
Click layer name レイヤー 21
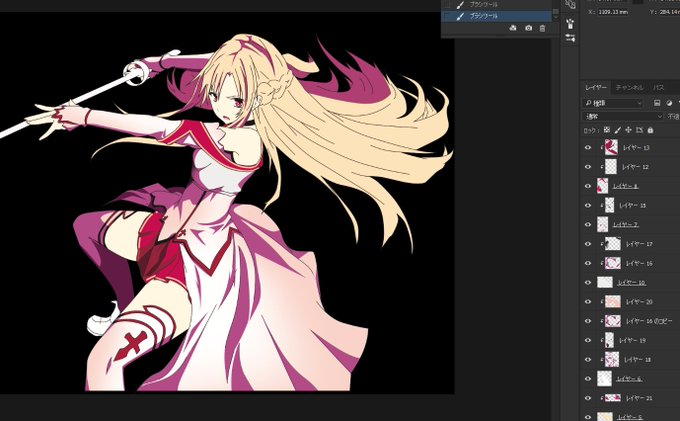(639, 398)
